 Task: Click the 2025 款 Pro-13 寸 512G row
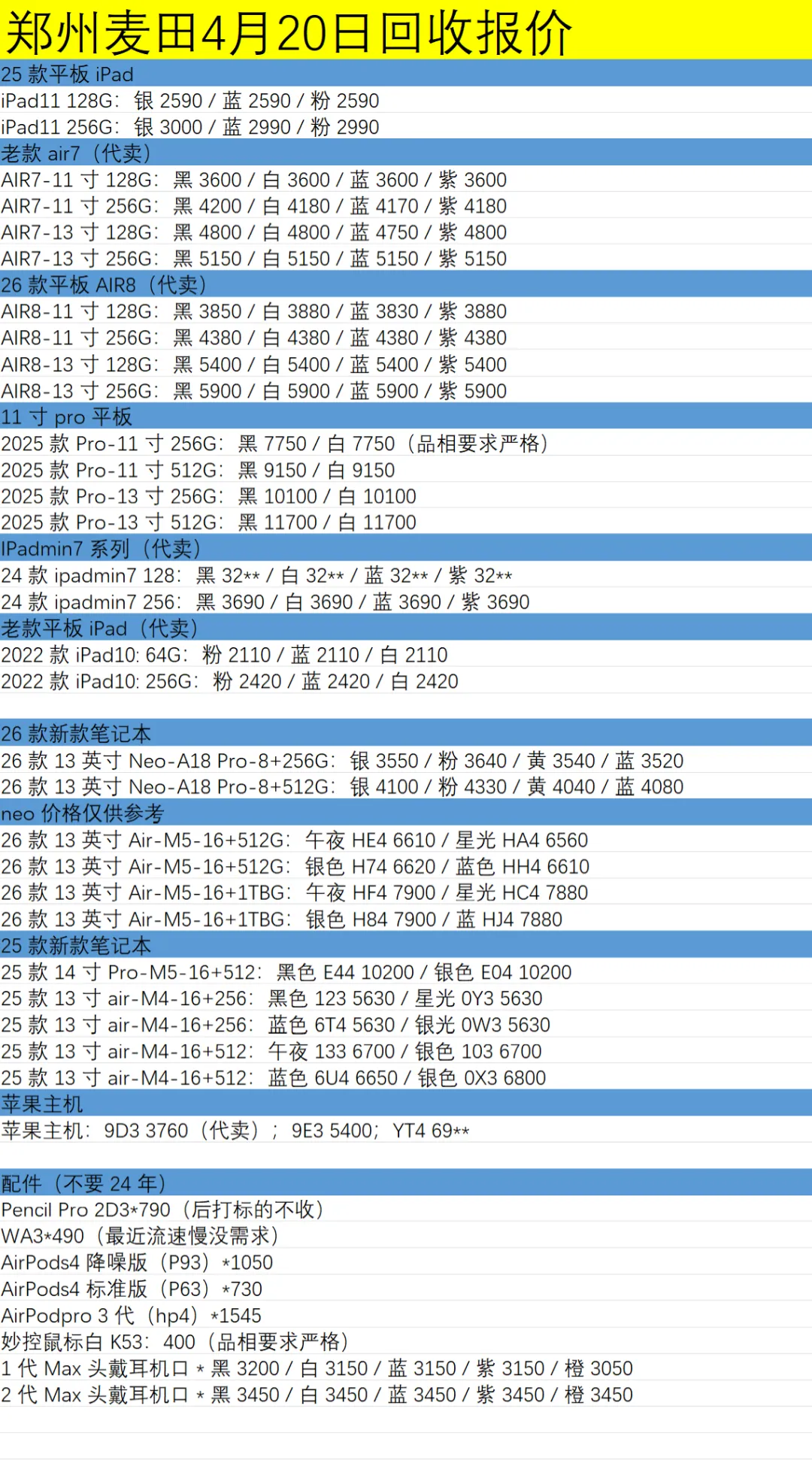point(406,522)
